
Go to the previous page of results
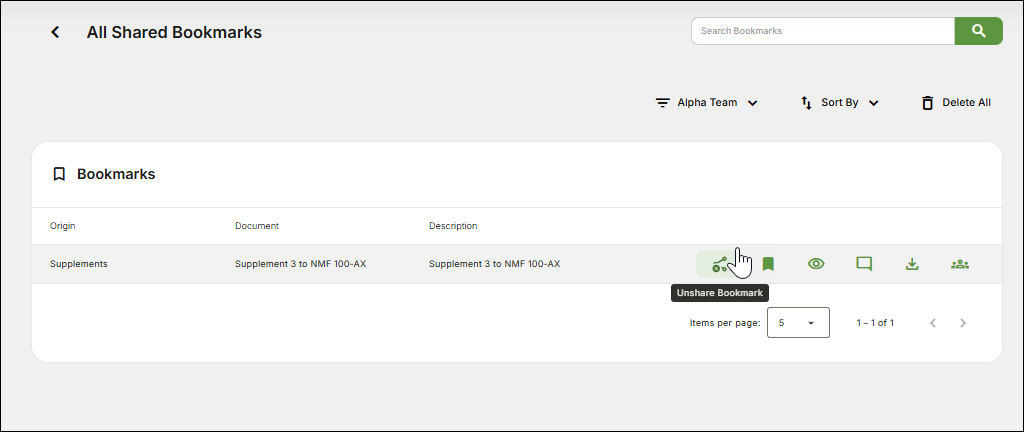(x=932, y=323)
